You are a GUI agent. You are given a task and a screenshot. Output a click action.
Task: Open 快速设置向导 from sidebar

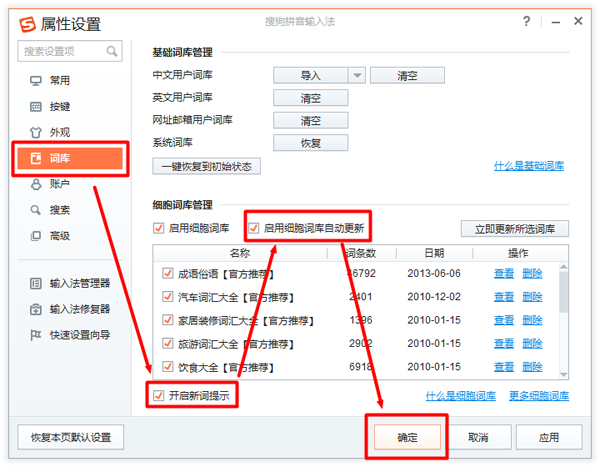[x=80, y=335]
